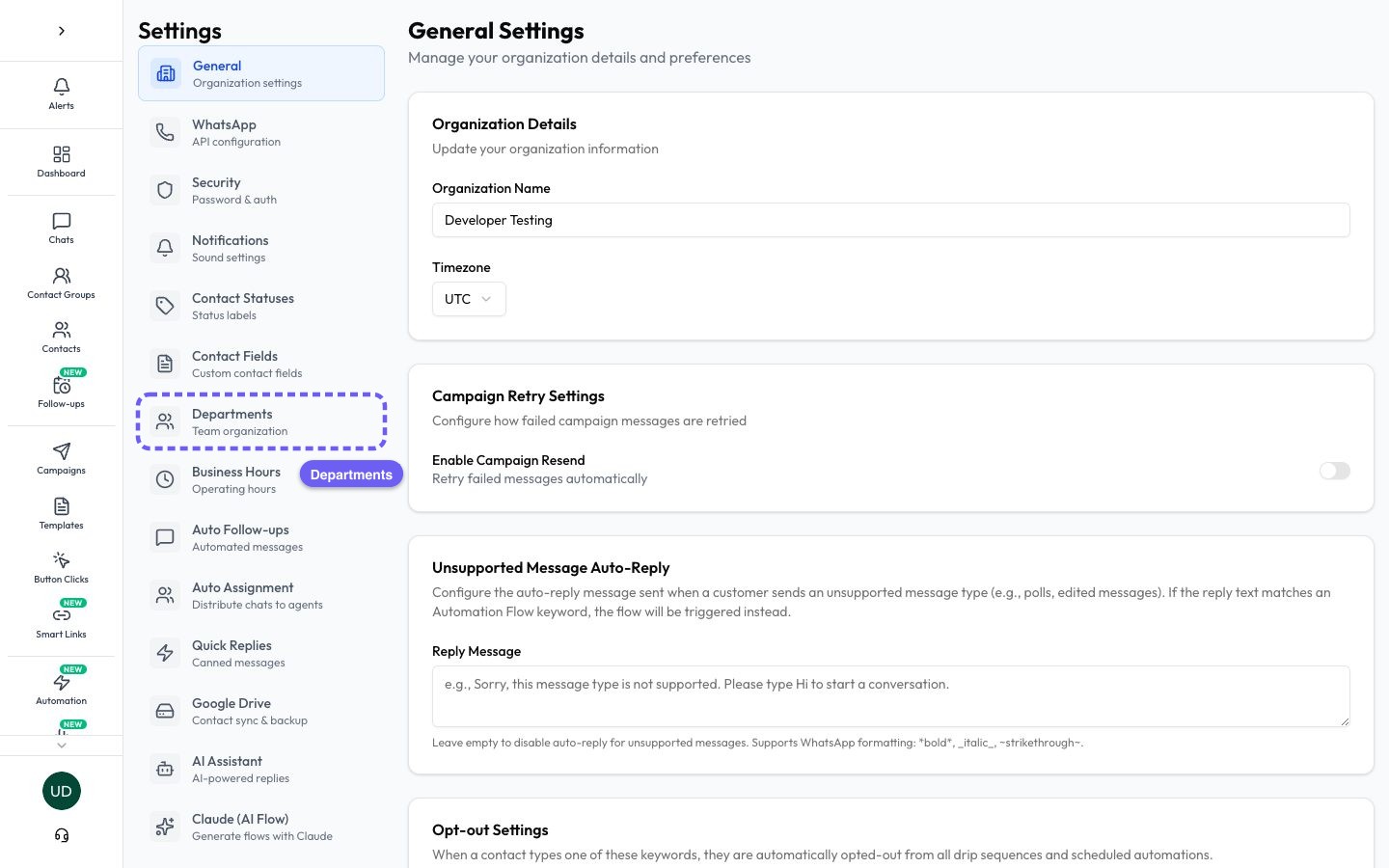Click the UD user avatar

pyautogui.click(x=61, y=791)
